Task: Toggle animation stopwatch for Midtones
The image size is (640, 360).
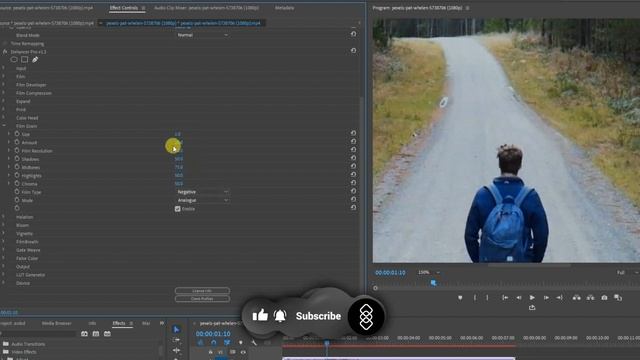Action: pyautogui.click(x=17, y=167)
